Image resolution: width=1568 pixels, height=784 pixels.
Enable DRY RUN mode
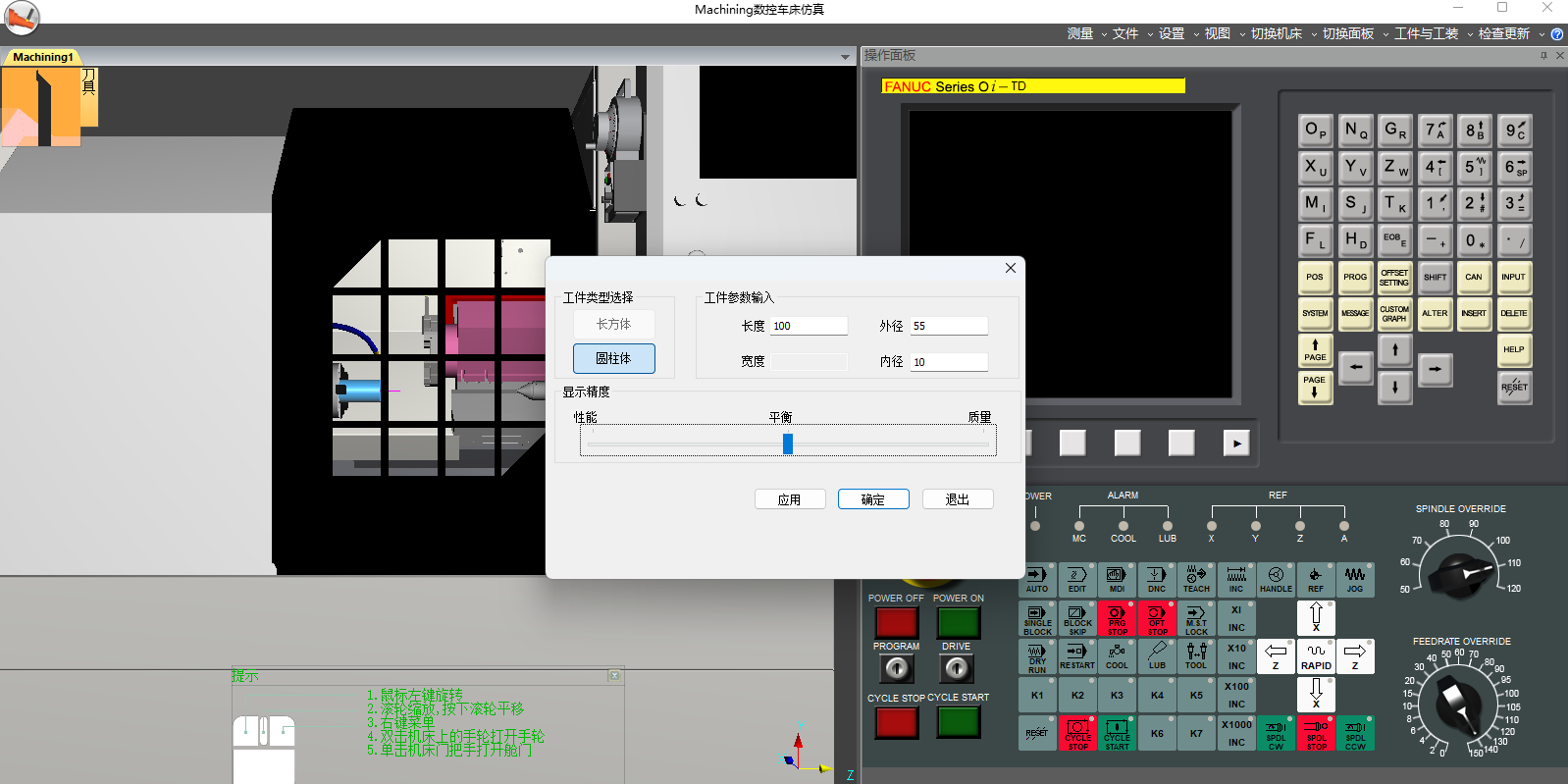click(1037, 656)
